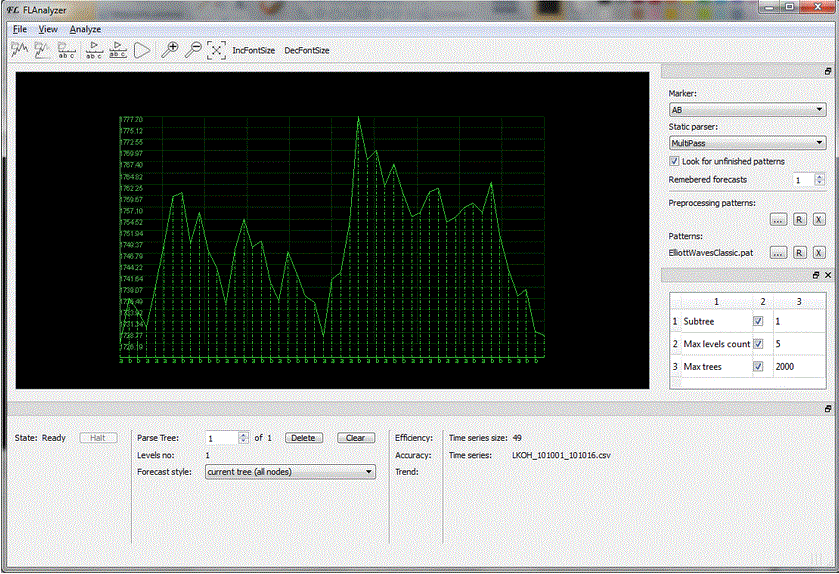Click the open time series chart icon
Viewport: 839px width, 574px height.
pos(20,50)
